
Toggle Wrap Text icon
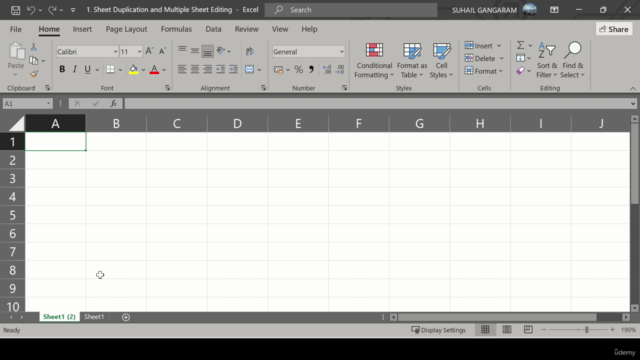pyautogui.click(x=250, y=51)
